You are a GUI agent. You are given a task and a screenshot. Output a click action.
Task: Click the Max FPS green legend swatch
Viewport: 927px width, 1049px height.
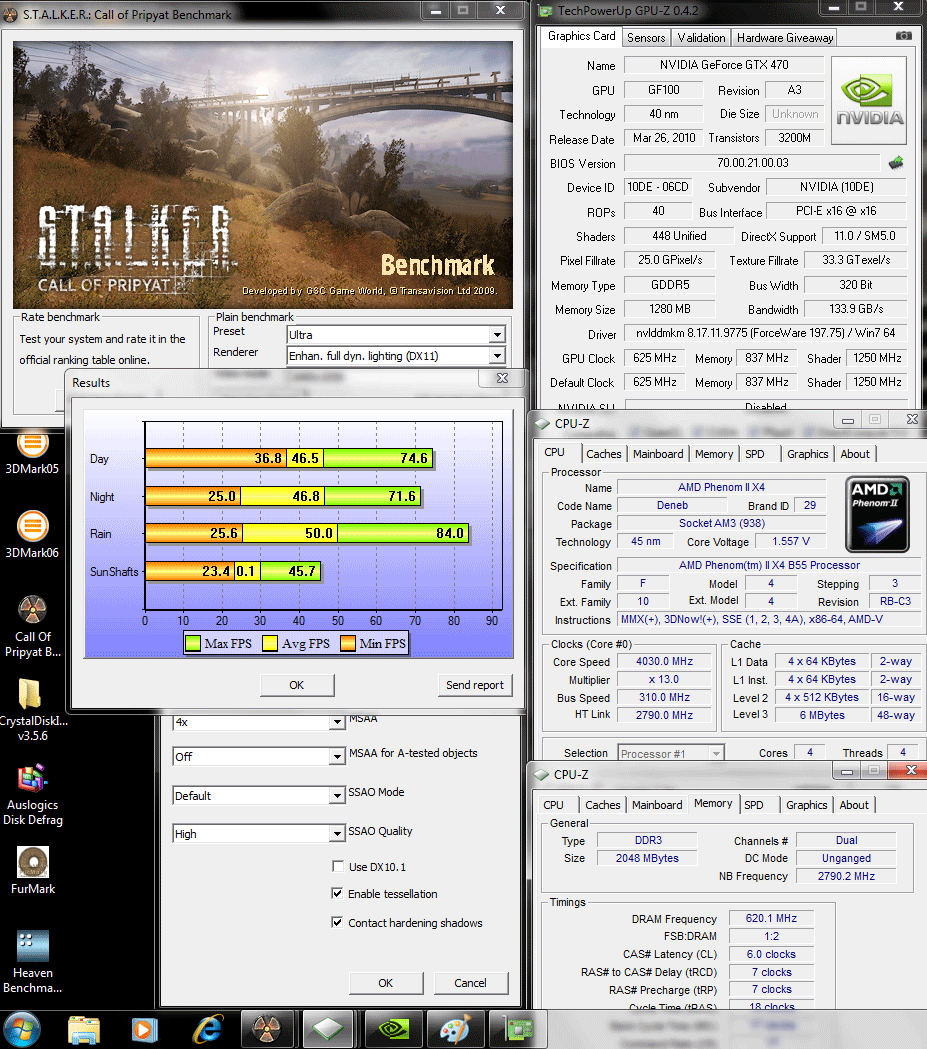click(193, 644)
